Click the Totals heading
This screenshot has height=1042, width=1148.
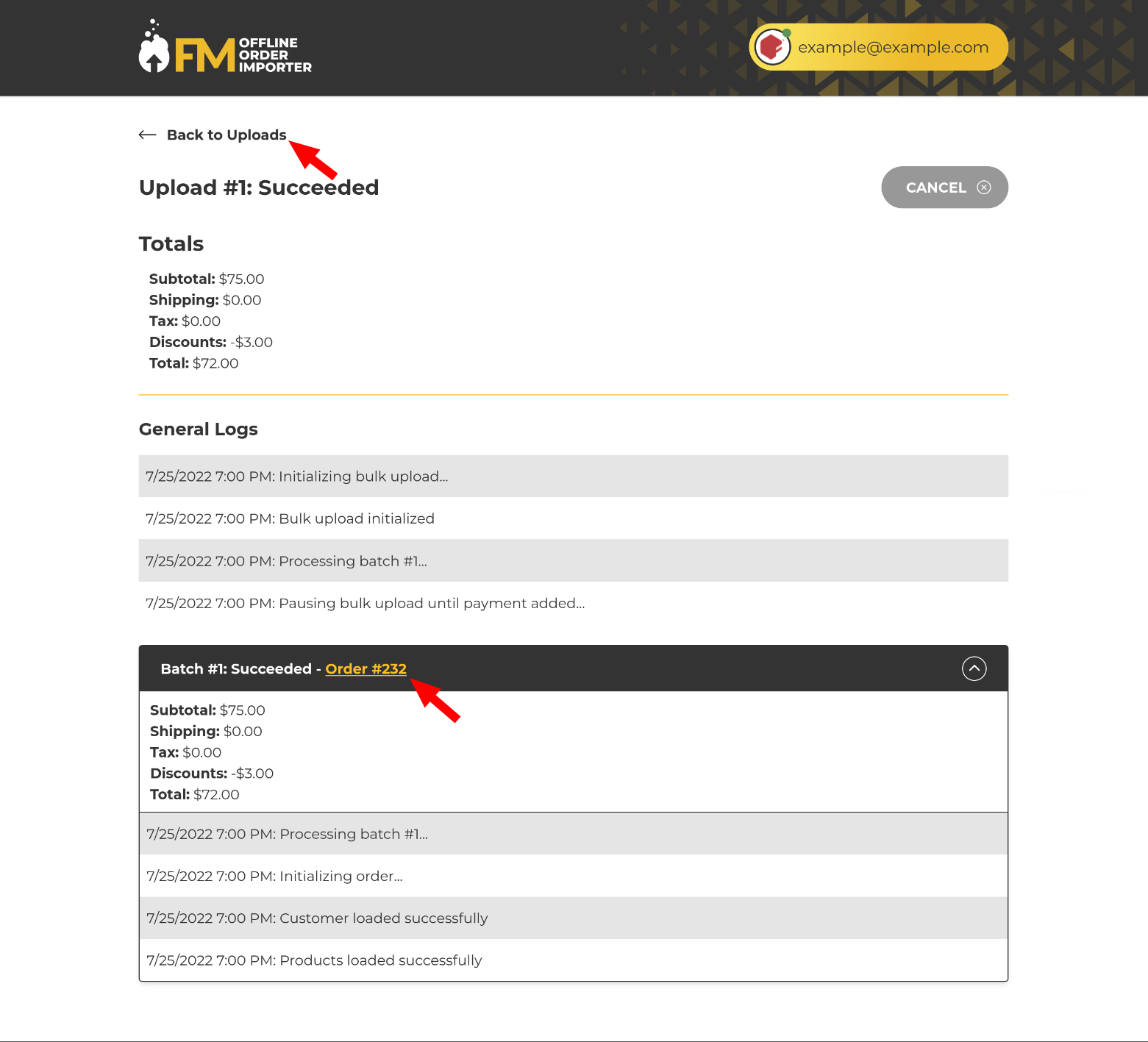click(171, 243)
